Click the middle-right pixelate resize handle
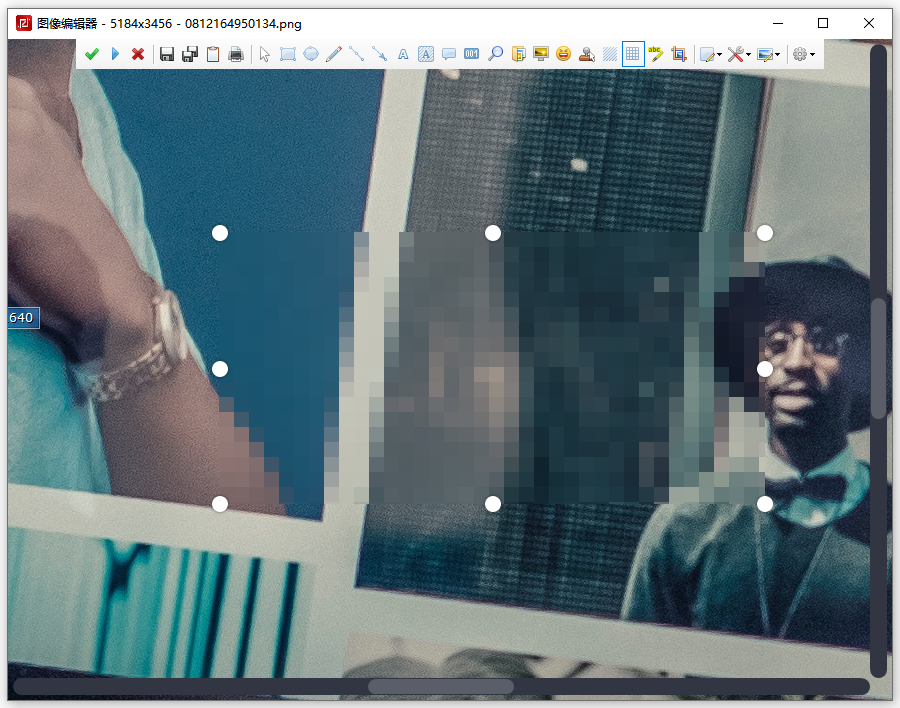 [x=765, y=369]
